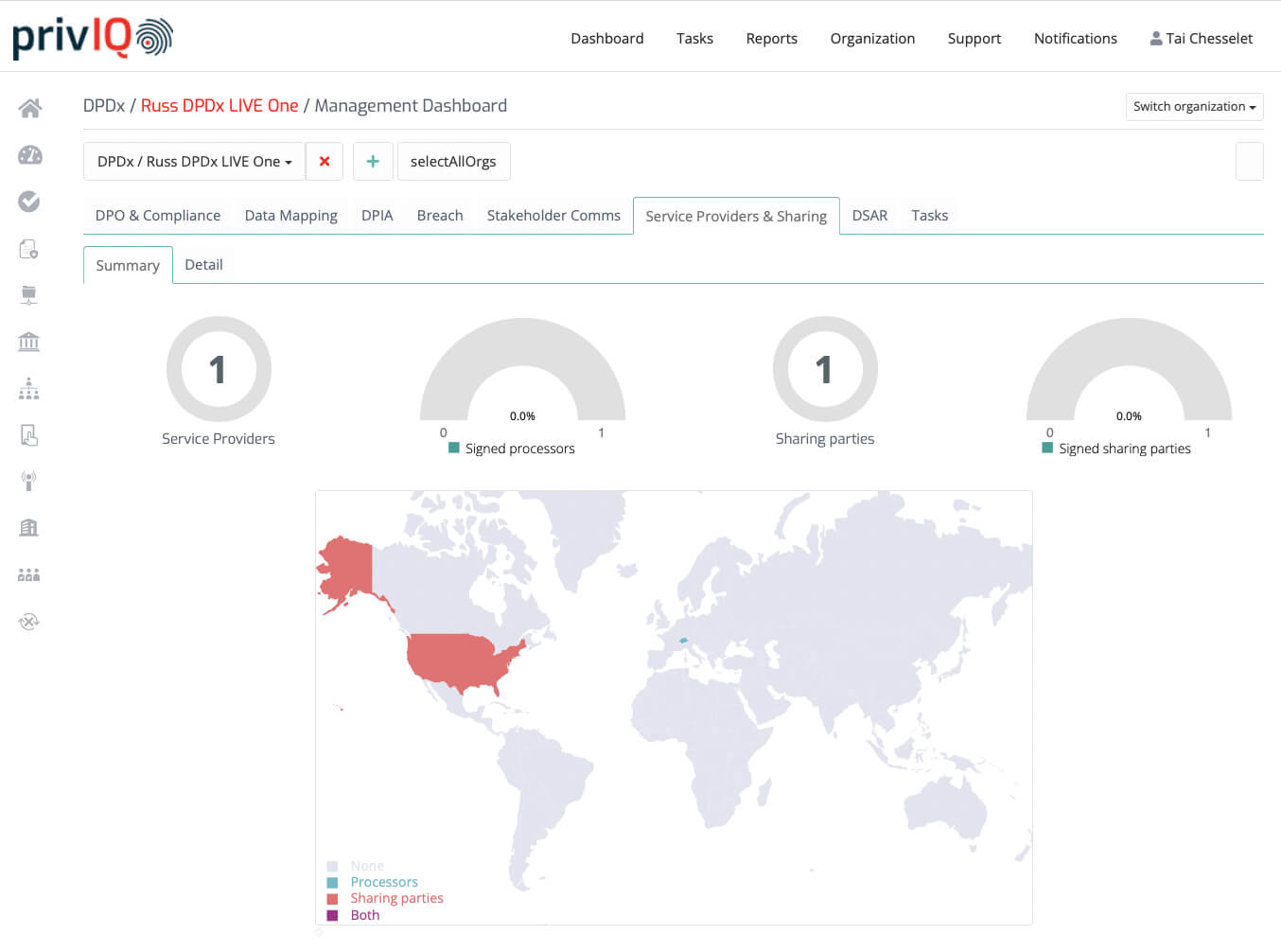1281x952 pixels.
Task: Click the network folder sidebar icon
Action: point(29,295)
